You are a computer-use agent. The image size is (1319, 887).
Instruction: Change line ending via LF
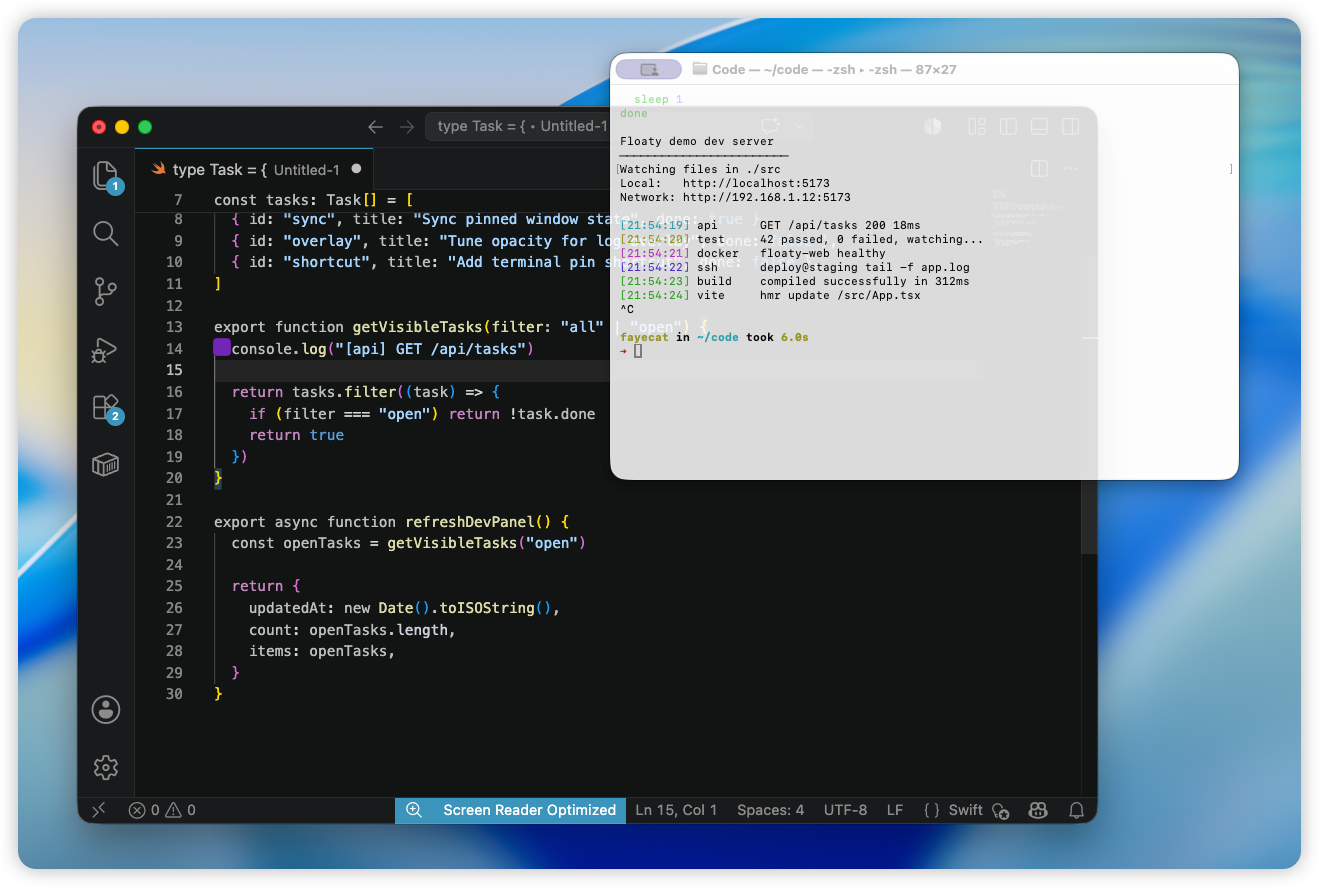coord(895,810)
